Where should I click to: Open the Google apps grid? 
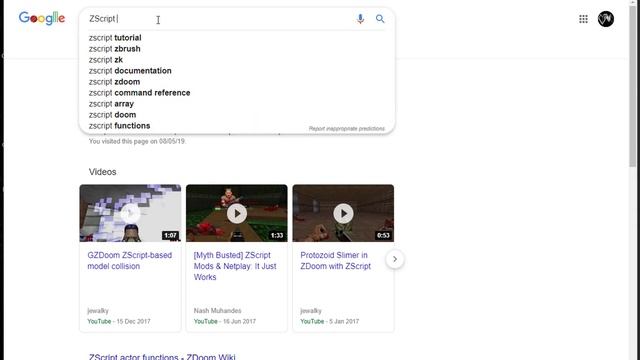(583, 19)
